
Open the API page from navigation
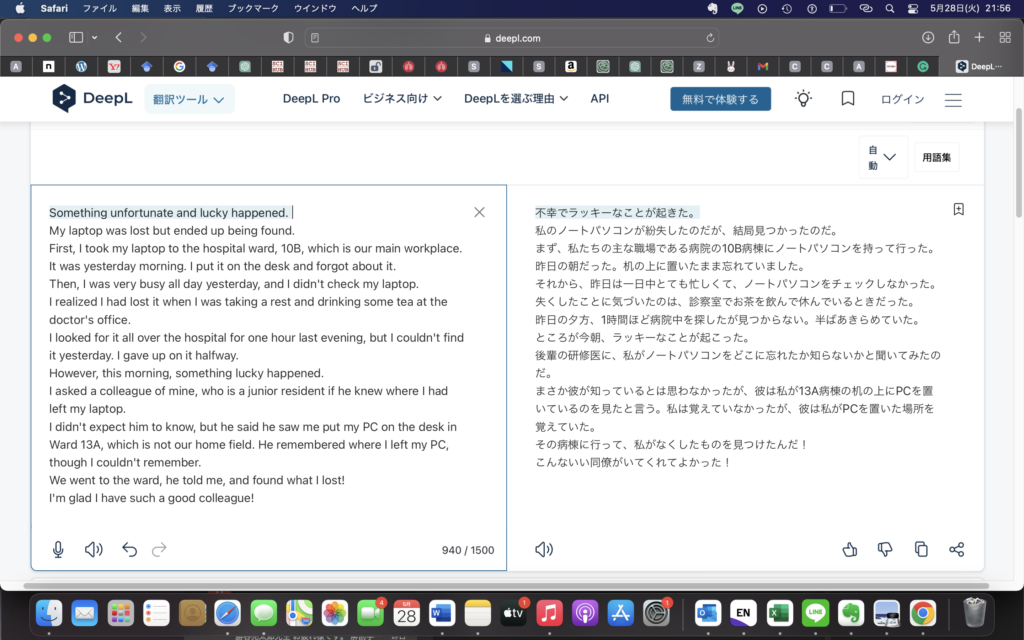coord(599,98)
